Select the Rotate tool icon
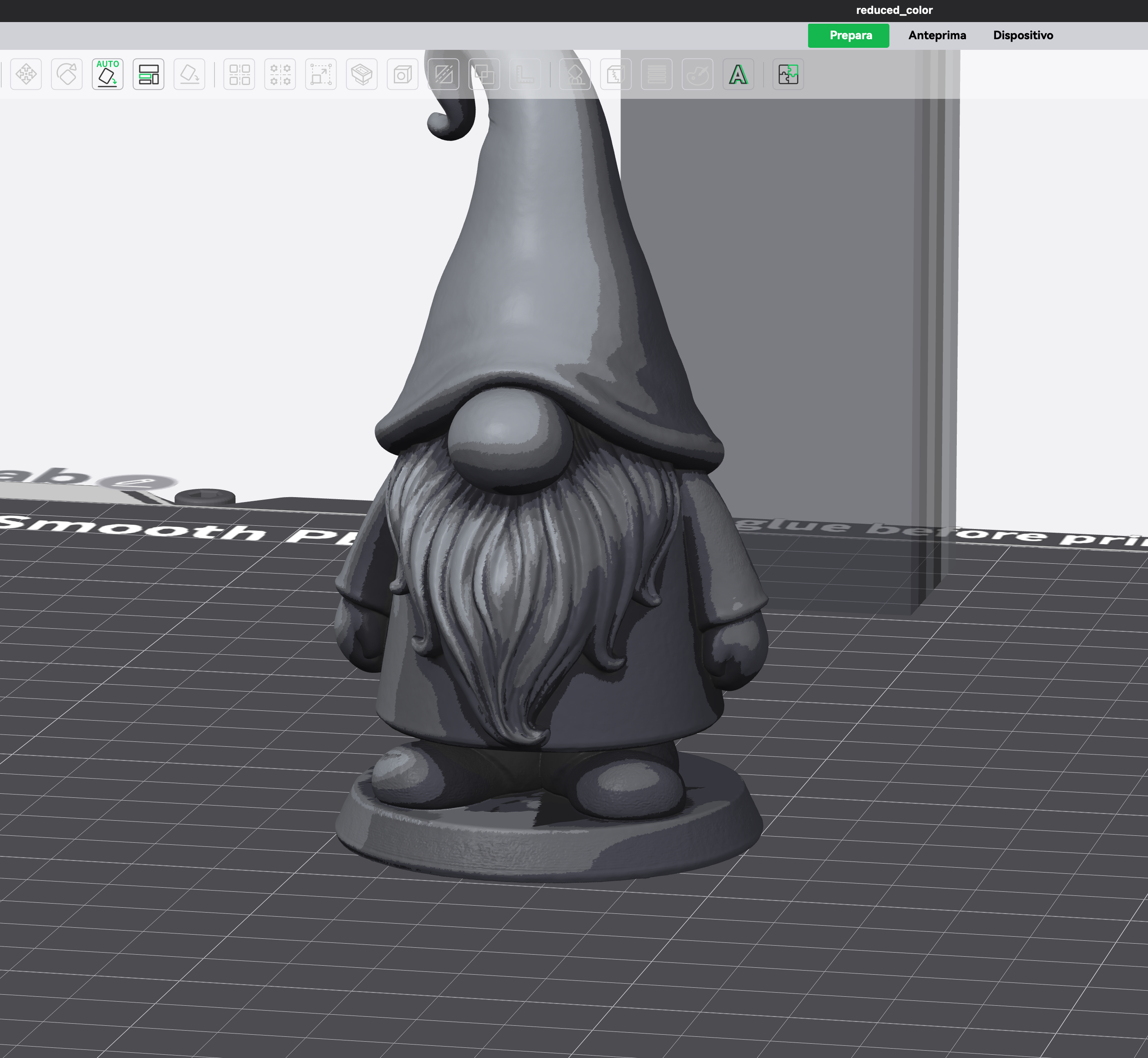 [x=67, y=74]
